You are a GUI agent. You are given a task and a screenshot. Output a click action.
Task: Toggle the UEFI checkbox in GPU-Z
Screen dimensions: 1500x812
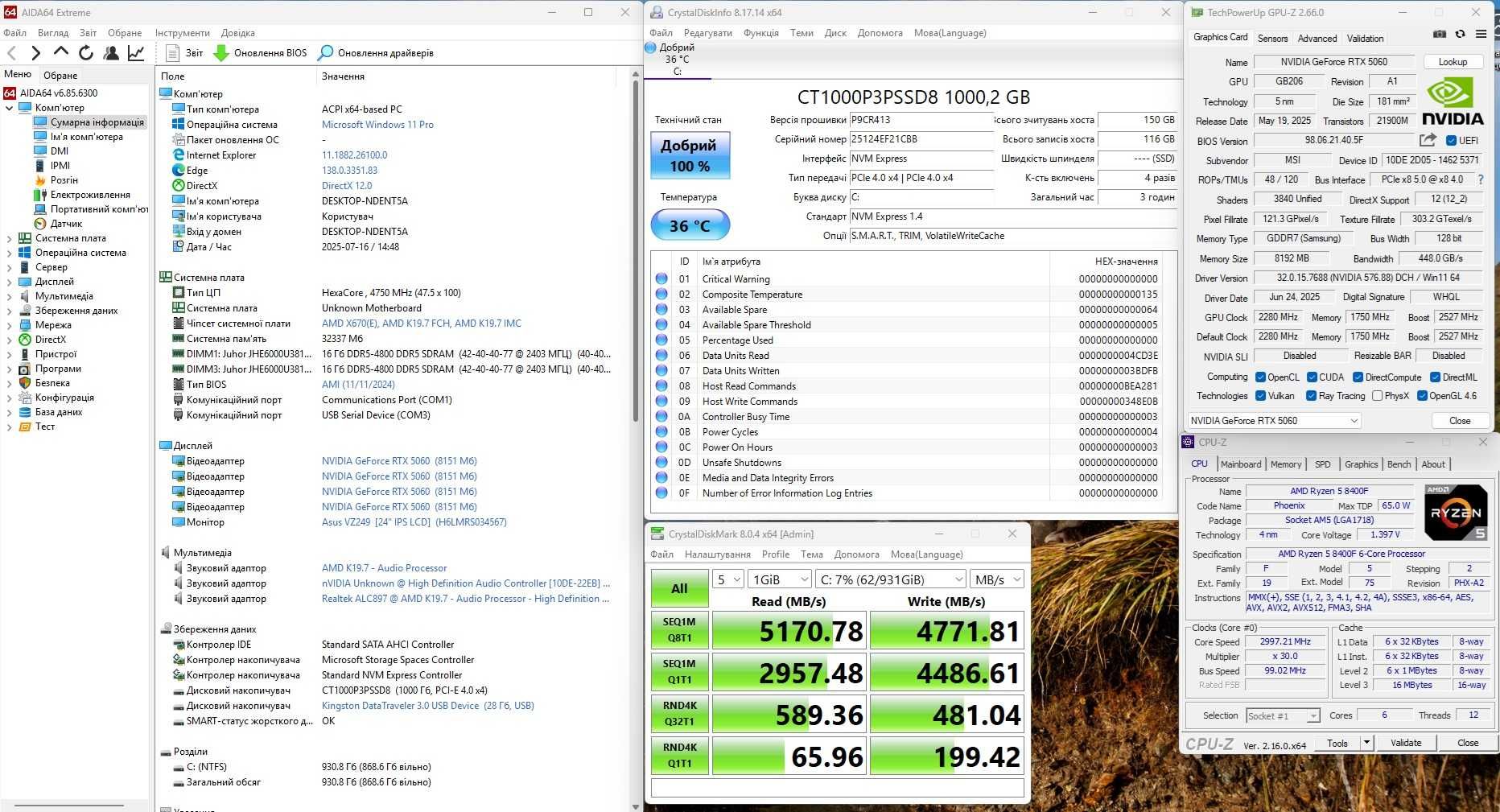coord(1451,140)
